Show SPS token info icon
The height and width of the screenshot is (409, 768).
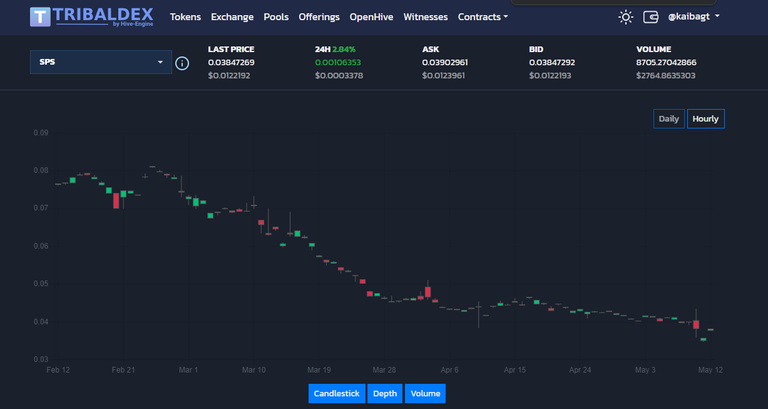[x=182, y=63]
